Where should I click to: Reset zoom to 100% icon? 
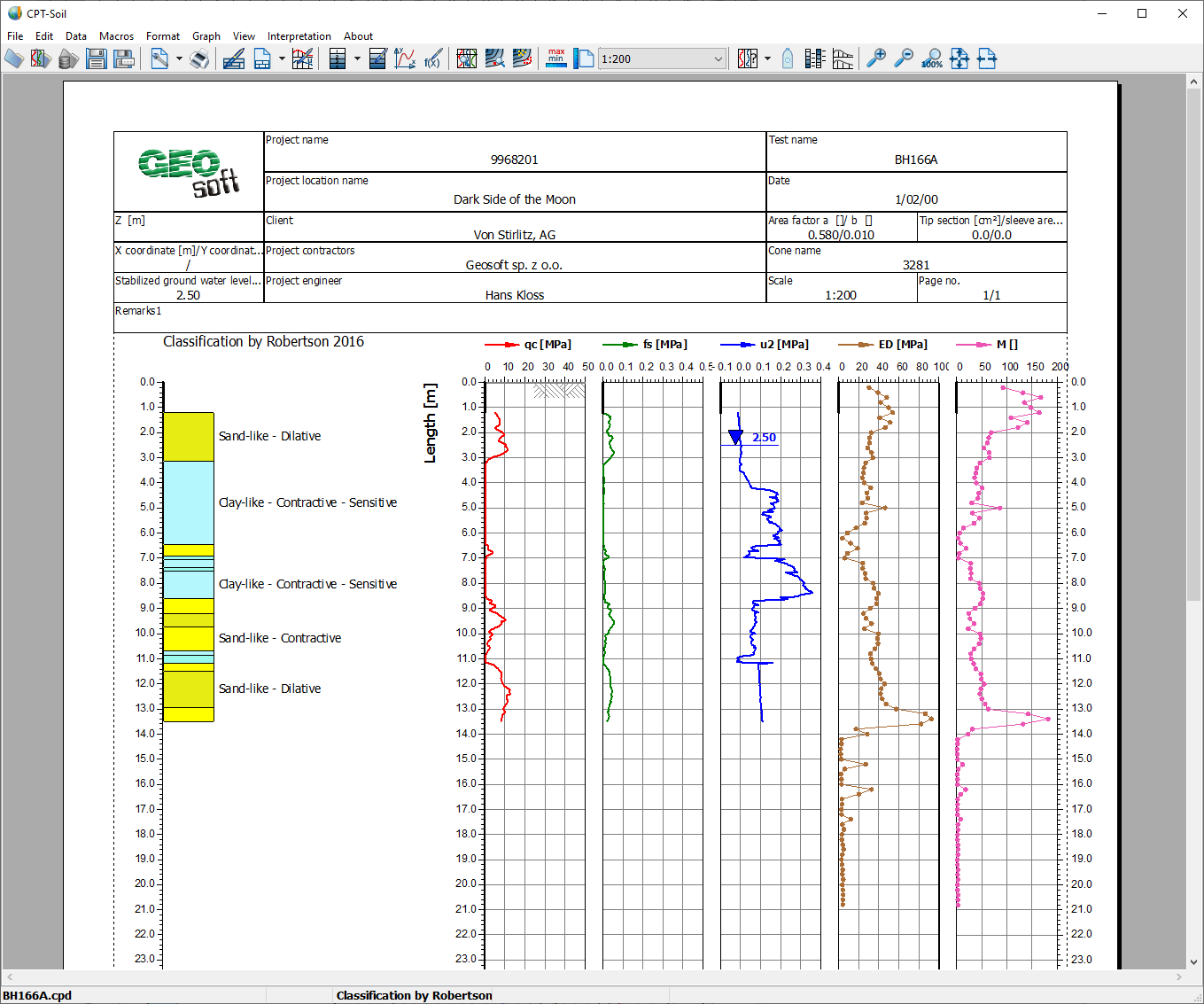click(x=931, y=59)
